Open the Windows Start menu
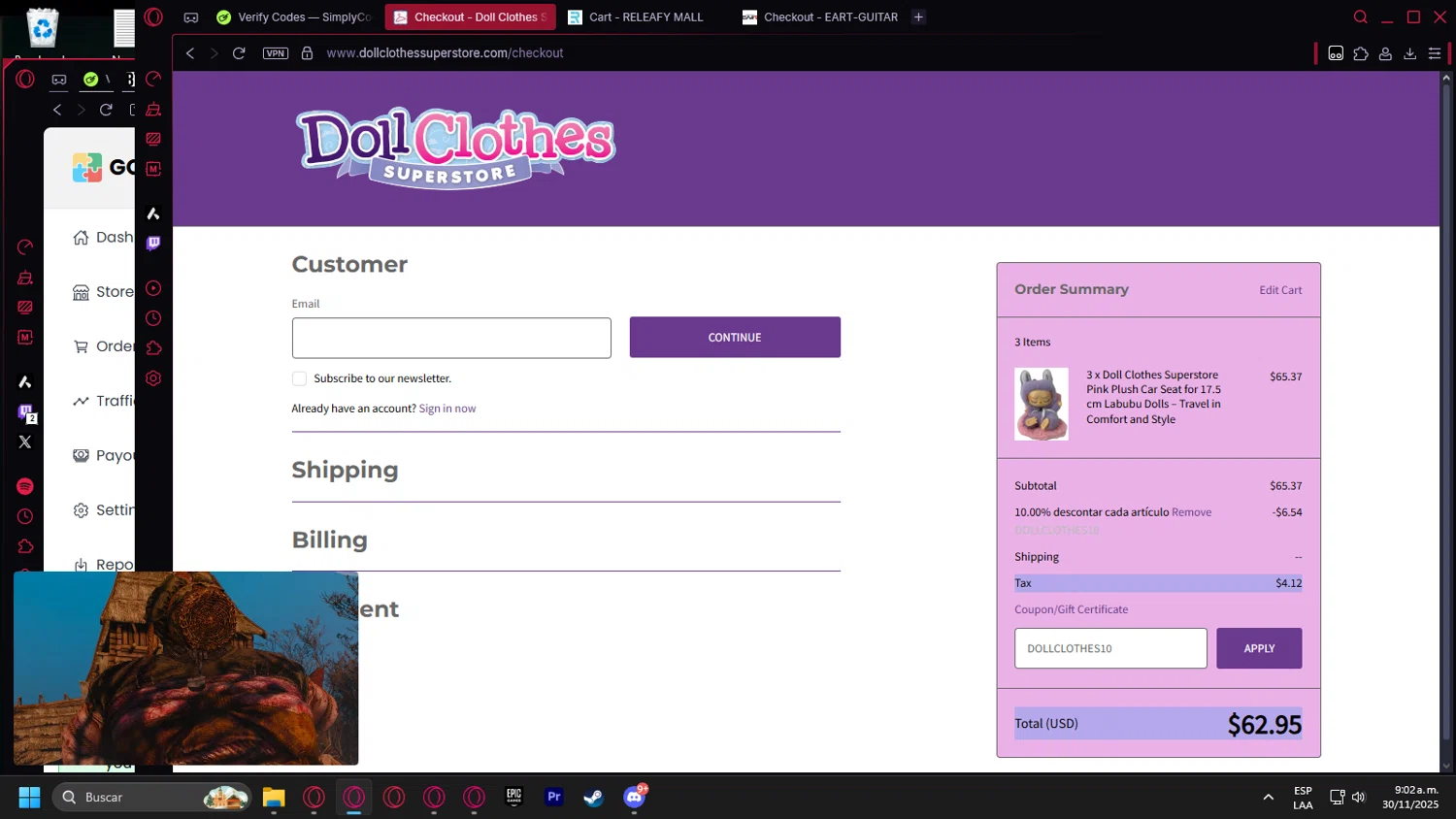The height and width of the screenshot is (819, 1456). click(x=29, y=798)
